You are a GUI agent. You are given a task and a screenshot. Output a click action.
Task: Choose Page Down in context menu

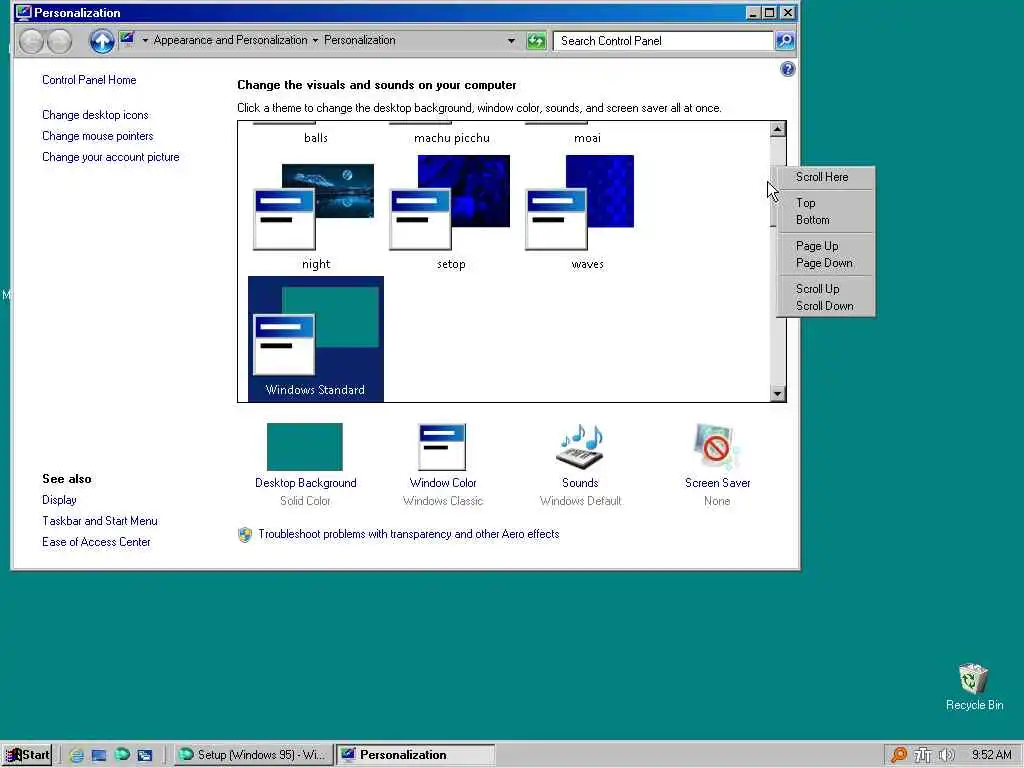[x=824, y=263]
